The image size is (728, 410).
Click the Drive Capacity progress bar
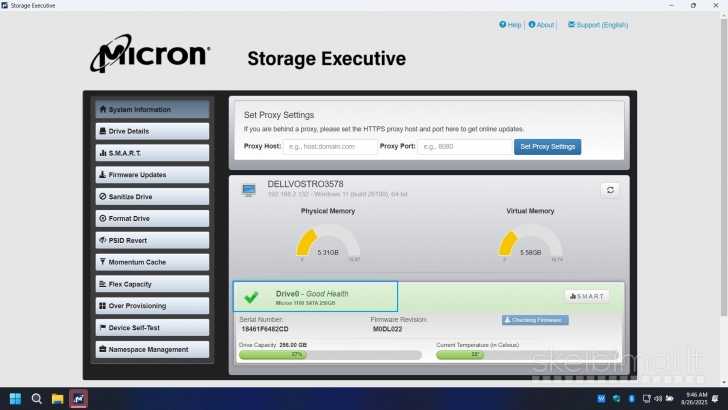coord(330,355)
